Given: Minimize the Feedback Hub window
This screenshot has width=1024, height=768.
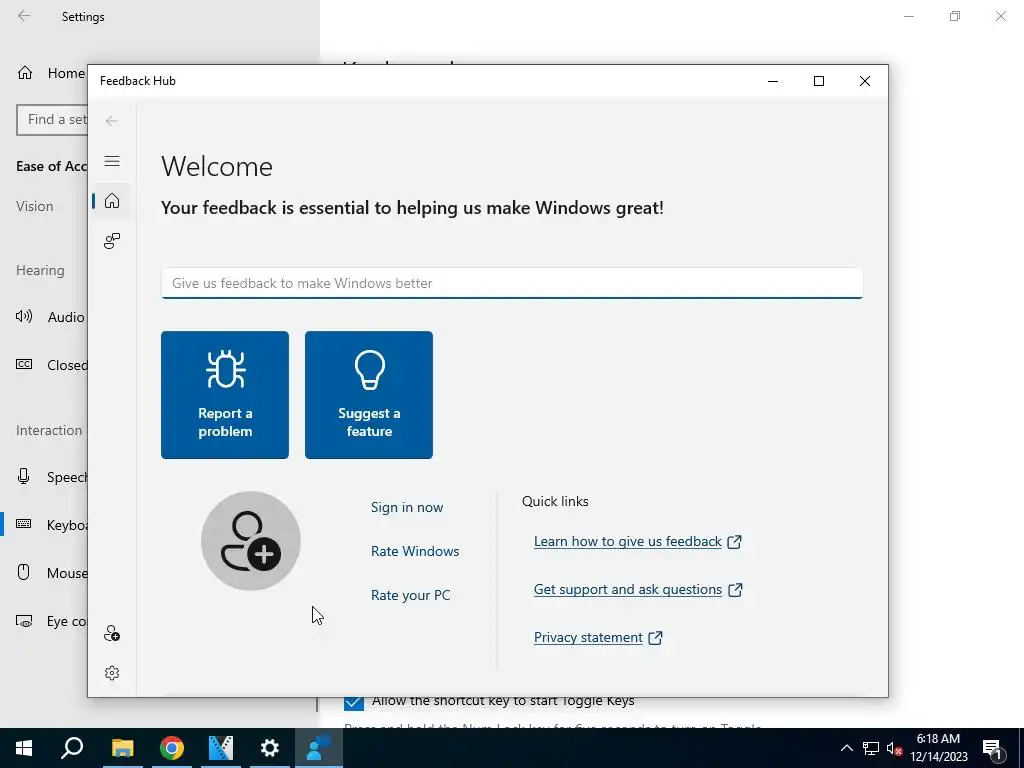Looking at the screenshot, I should coord(773,81).
